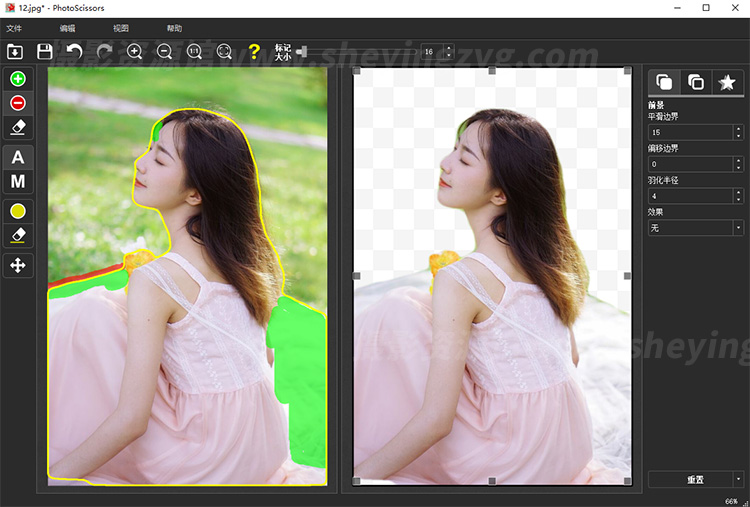Open the arrow beside the 重置 button

[739, 480]
